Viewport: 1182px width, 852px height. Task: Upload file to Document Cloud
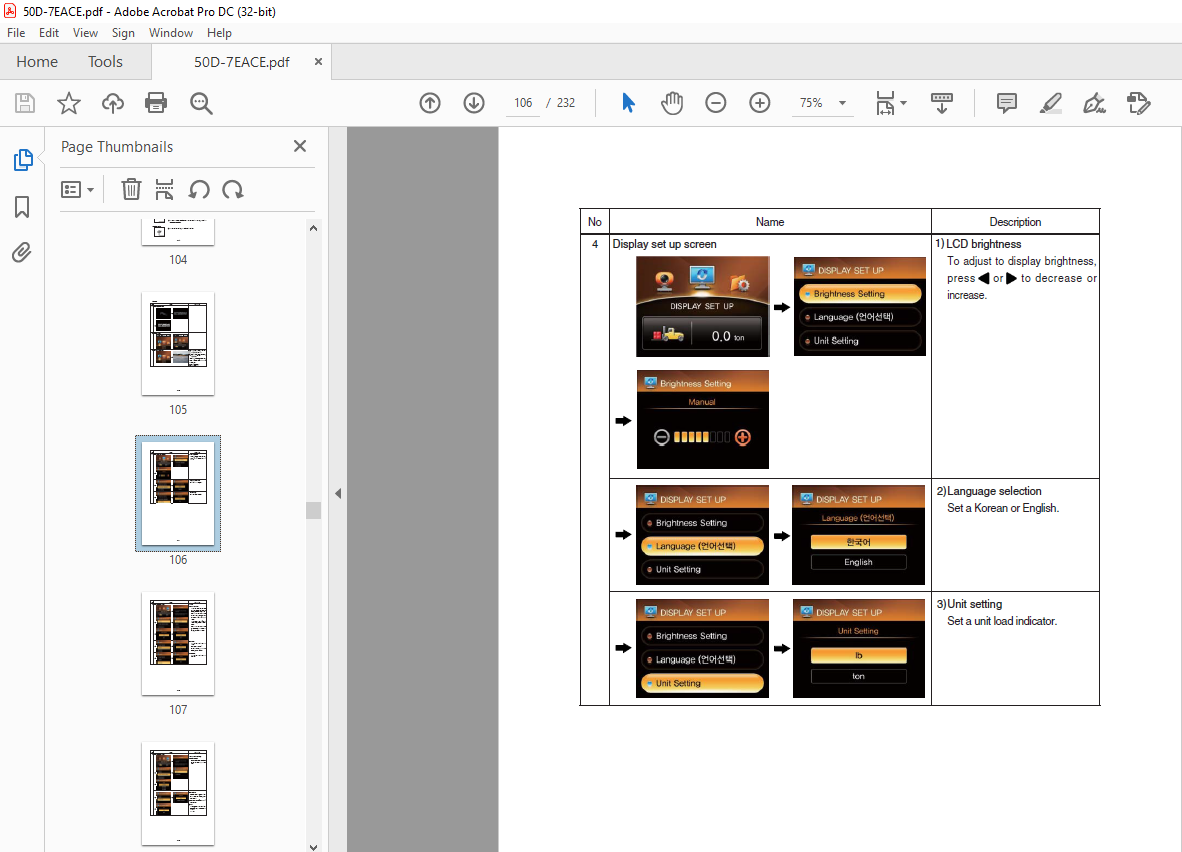tap(113, 103)
